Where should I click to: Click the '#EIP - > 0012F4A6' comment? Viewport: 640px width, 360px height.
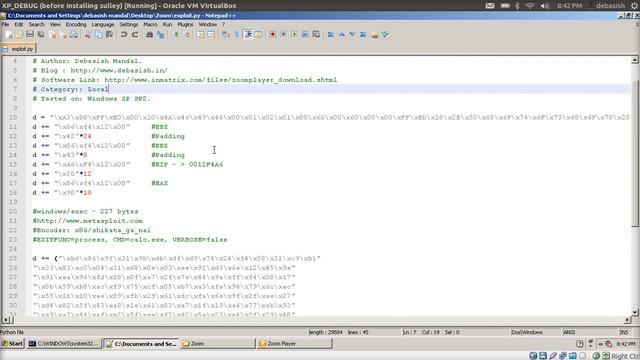(x=187, y=164)
